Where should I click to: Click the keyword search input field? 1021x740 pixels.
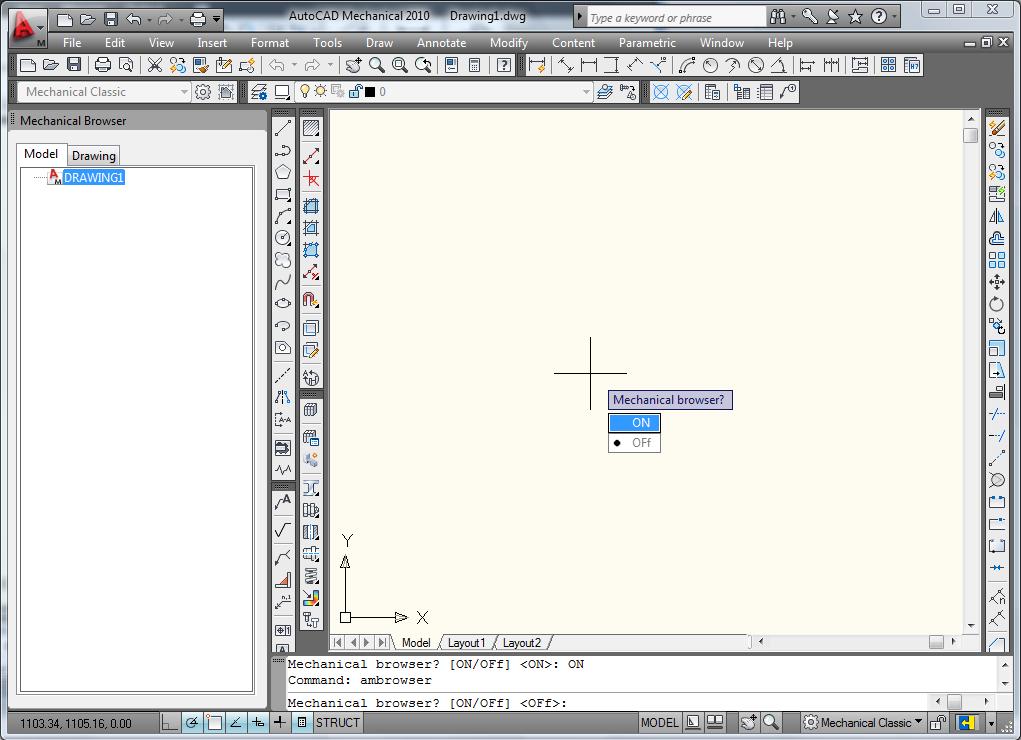pos(676,18)
